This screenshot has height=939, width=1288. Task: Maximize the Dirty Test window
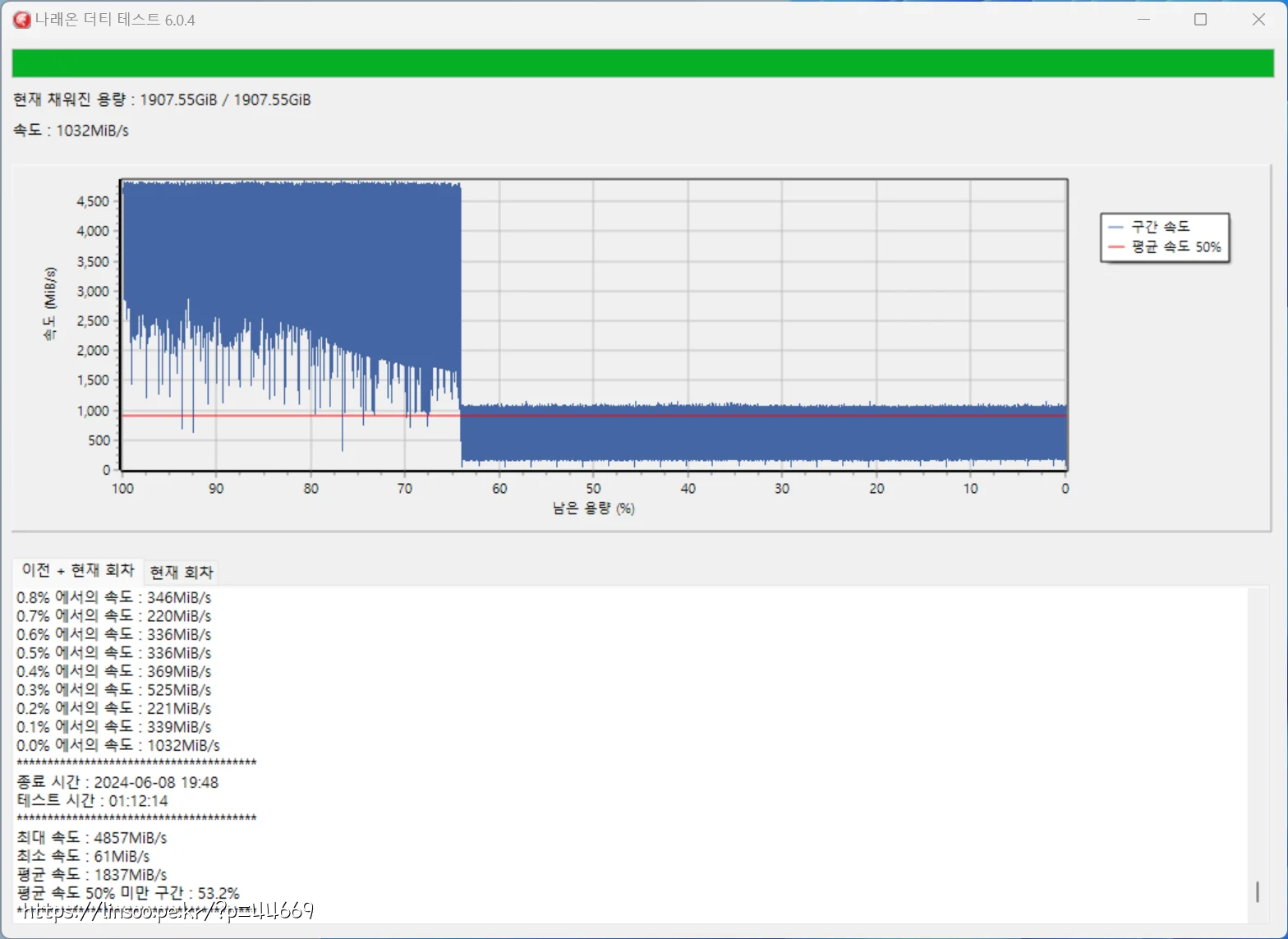click(x=1200, y=20)
